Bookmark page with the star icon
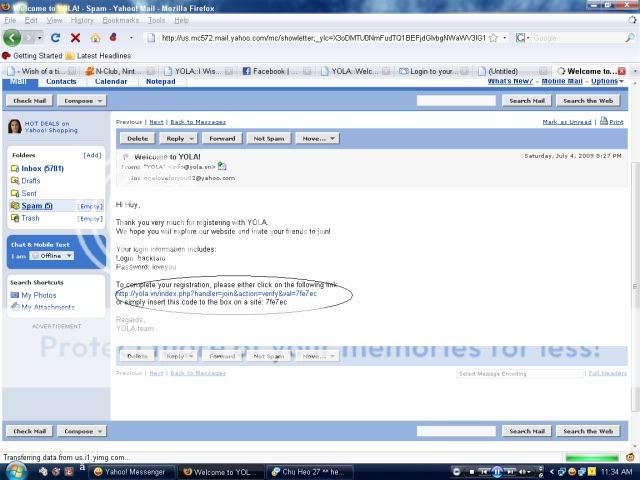The image size is (640, 480). click(493, 38)
